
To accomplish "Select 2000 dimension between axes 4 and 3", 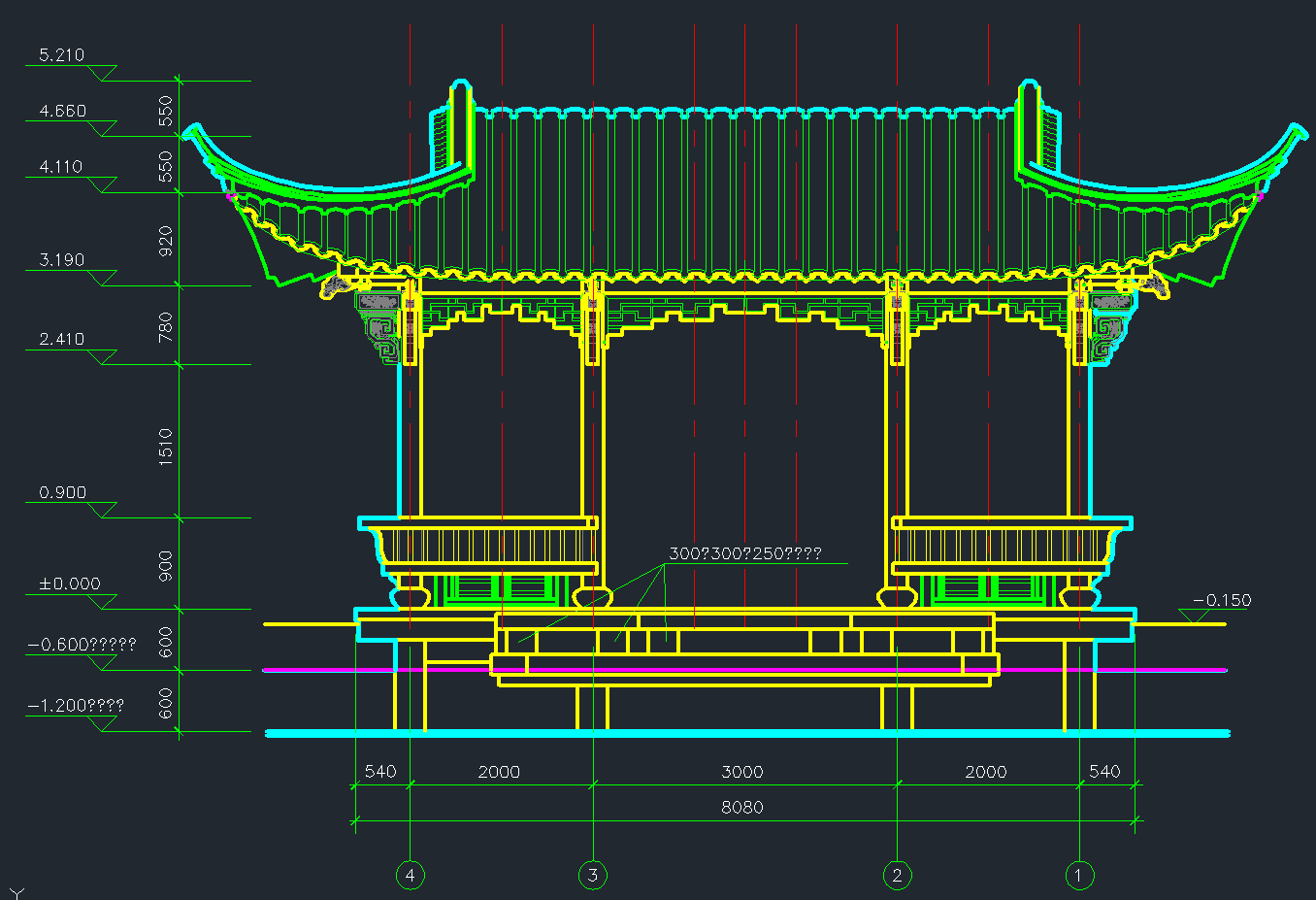I will click(499, 772).
